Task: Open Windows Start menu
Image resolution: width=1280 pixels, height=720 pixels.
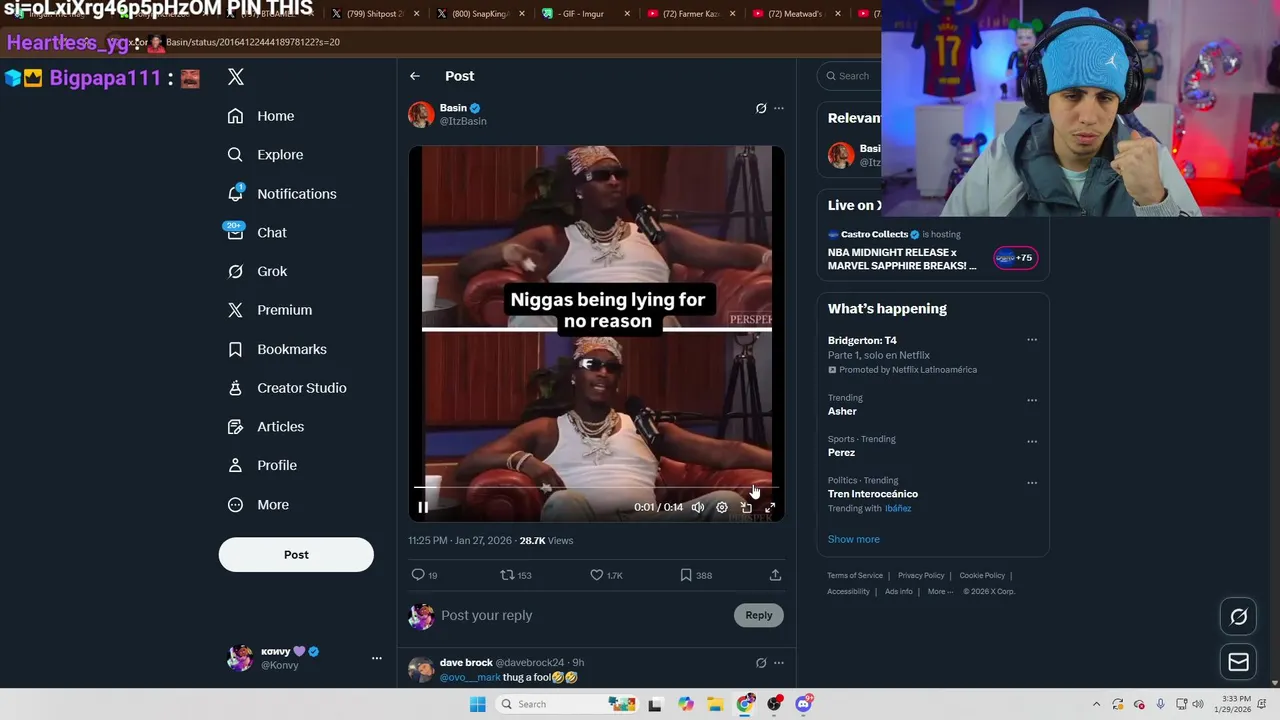Action: pyautogui.click(x=478, y=704)
